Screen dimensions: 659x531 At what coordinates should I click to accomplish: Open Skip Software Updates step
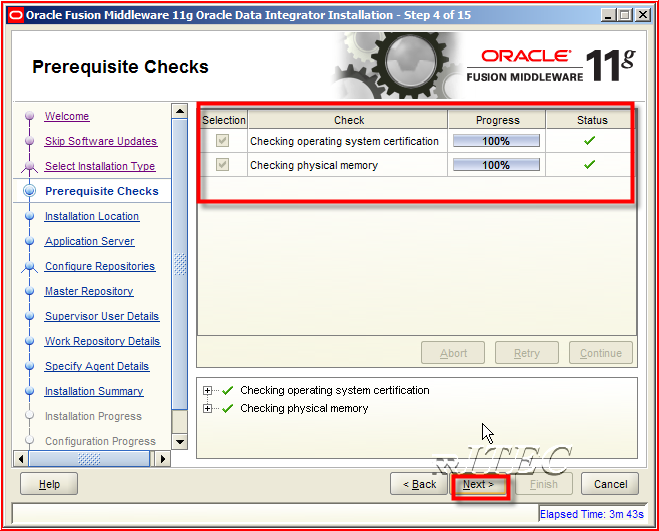point(101,141)
